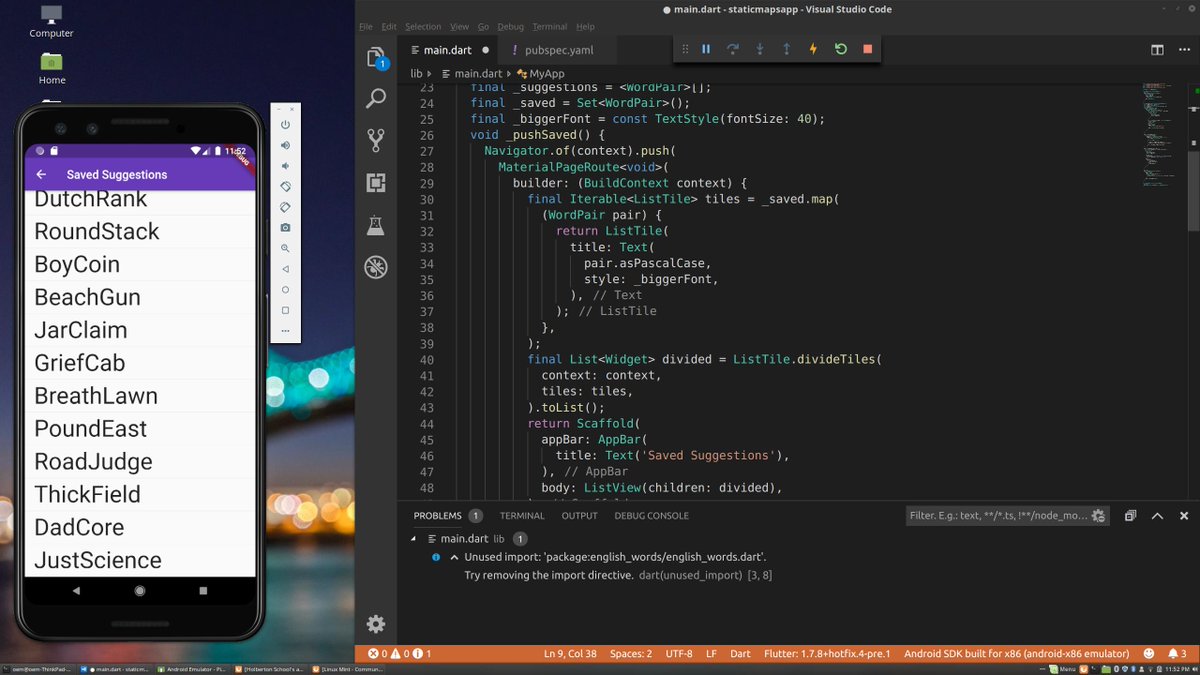
Task: Switch to the TERMINAL panel tab
Action: (522, 516)
